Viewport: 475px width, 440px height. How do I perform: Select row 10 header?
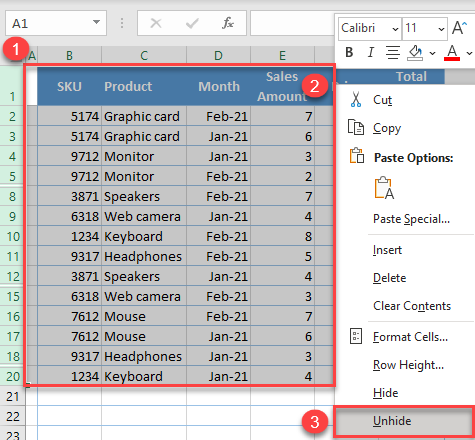click(x=12, y=236)
